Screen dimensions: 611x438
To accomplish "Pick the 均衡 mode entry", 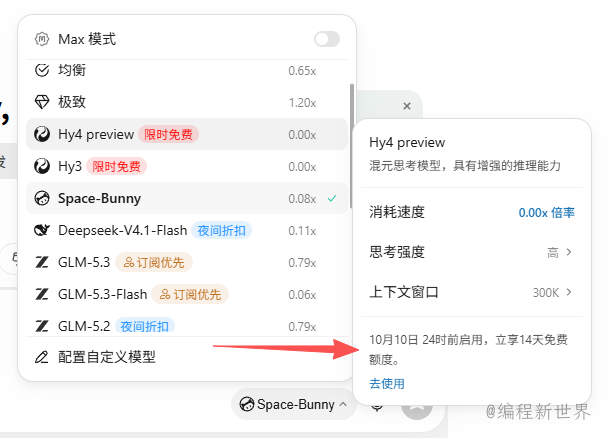I will (187, 71).
